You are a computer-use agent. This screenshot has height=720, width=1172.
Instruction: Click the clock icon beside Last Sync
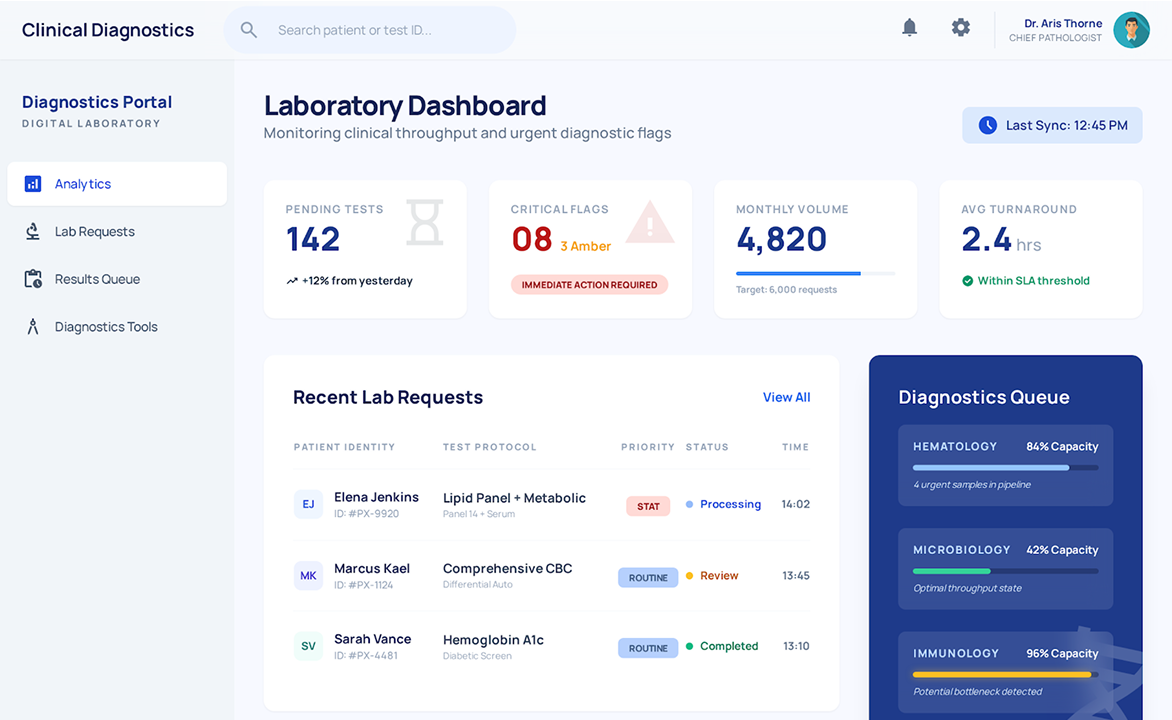988,125
